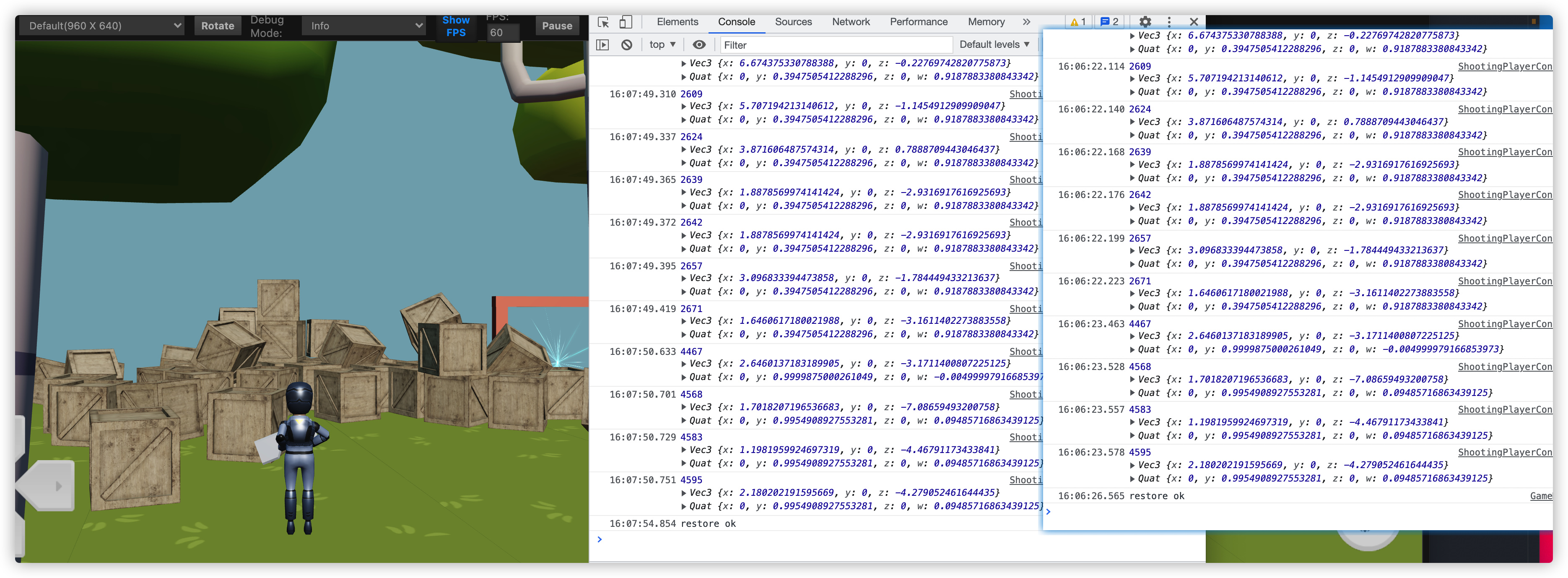Toggle the Show FPS button
The width and height of the screenshot is (1568, 578).
[x=455, y=26]
